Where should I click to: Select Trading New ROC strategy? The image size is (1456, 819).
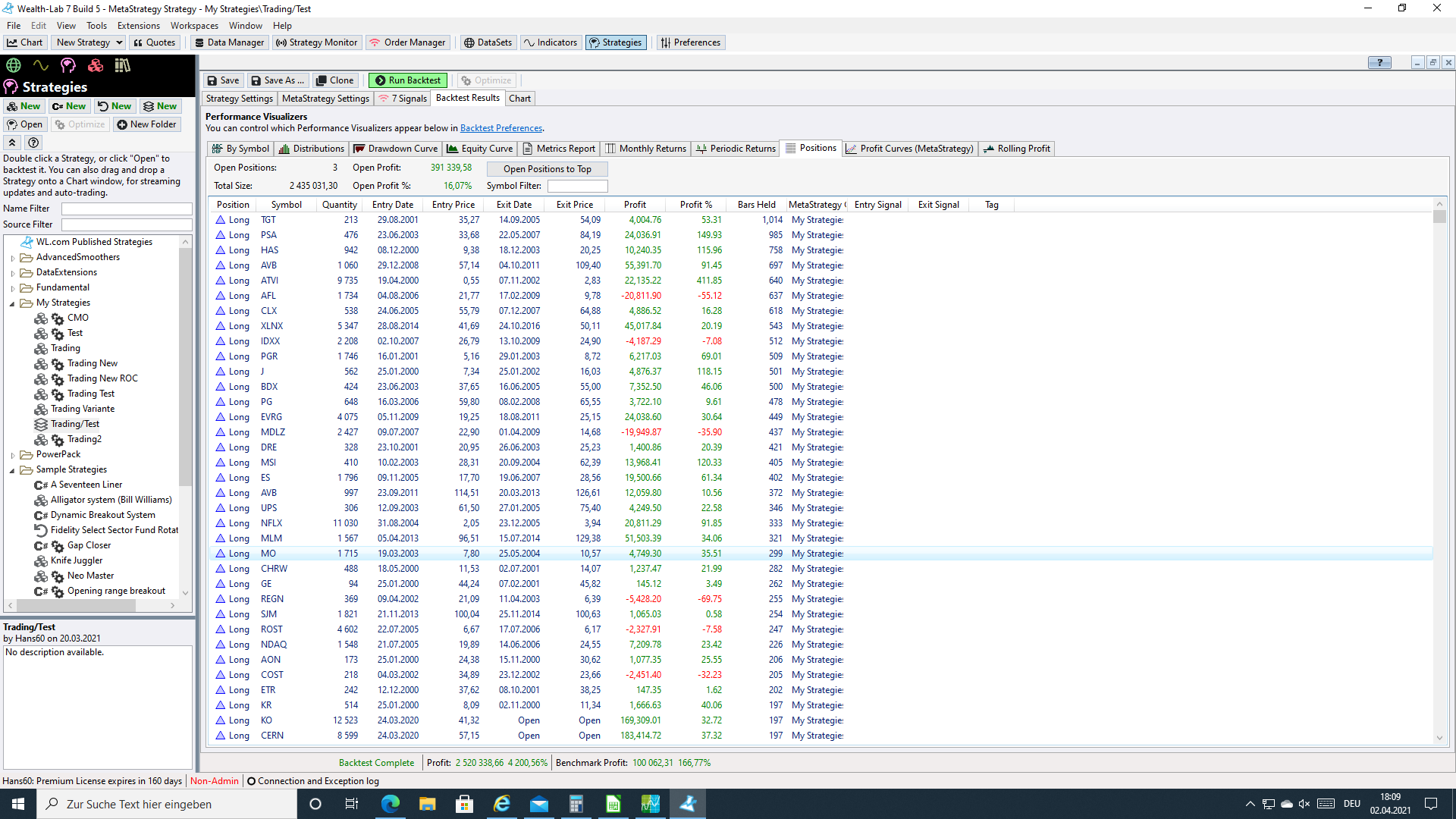click(102, 378)
